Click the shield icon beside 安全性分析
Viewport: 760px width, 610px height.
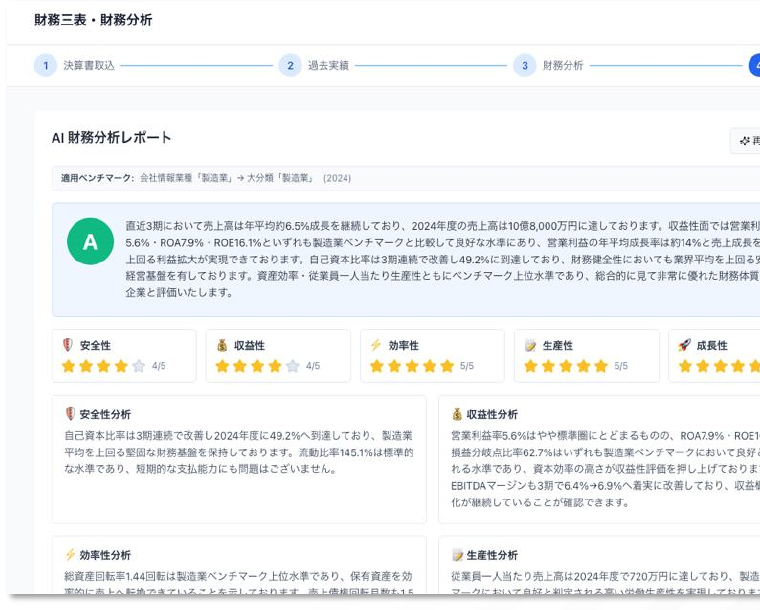point(70,414)
